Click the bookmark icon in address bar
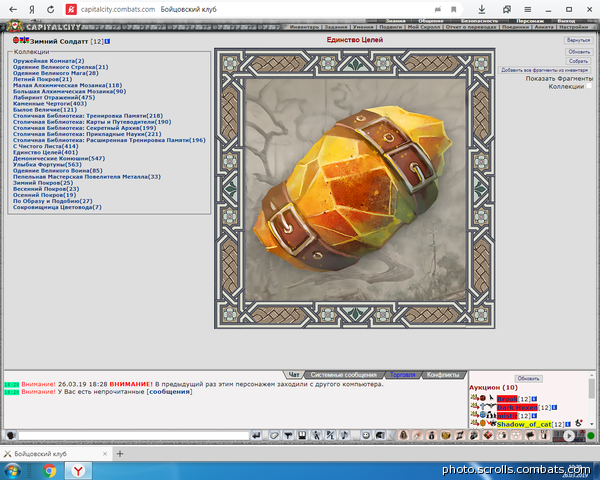Image resolution: width=600 pixels, height=480 pixels. pos(453,9)
